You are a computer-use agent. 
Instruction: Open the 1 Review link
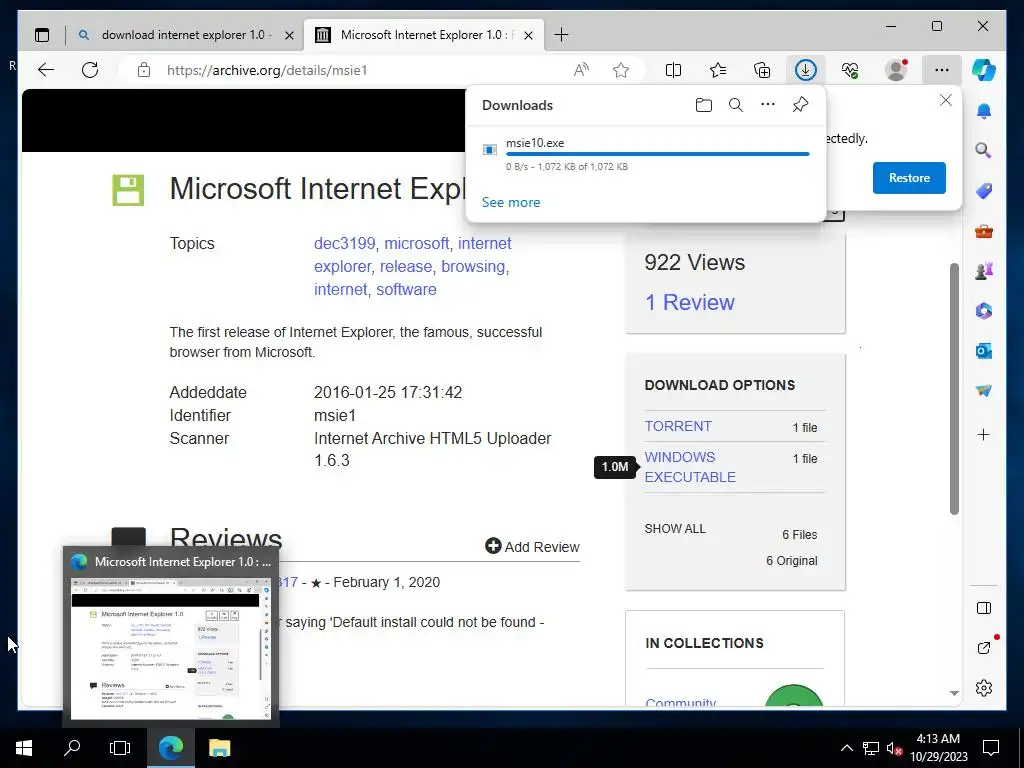click(x=690, y=302)
